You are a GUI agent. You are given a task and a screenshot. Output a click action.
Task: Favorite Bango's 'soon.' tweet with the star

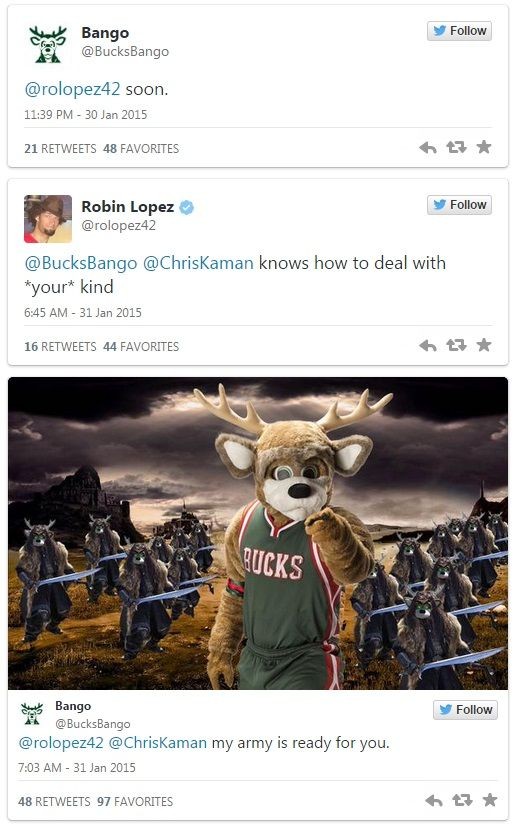coord(484,147)
